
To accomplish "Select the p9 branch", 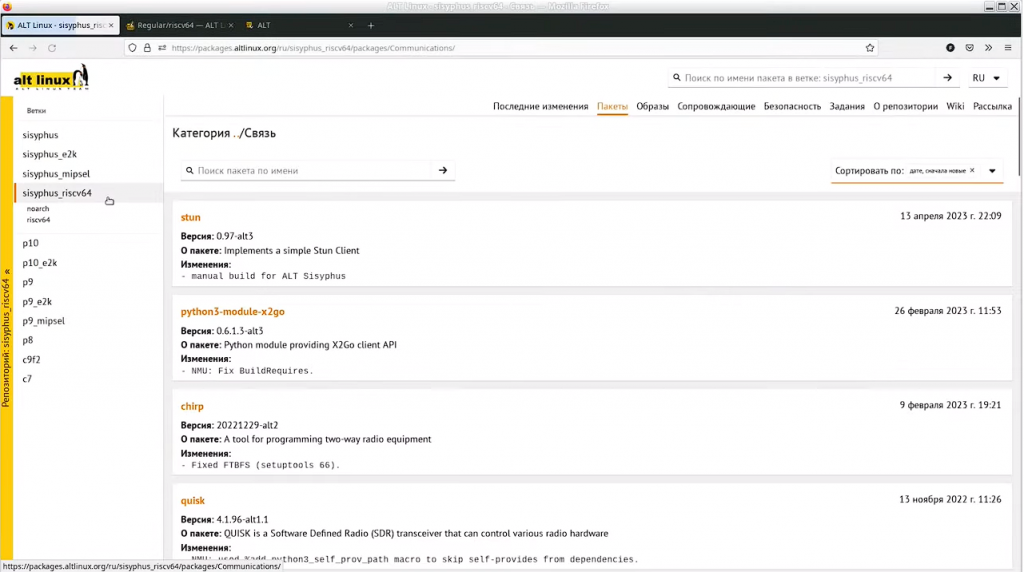I will [x=27, y=282].
